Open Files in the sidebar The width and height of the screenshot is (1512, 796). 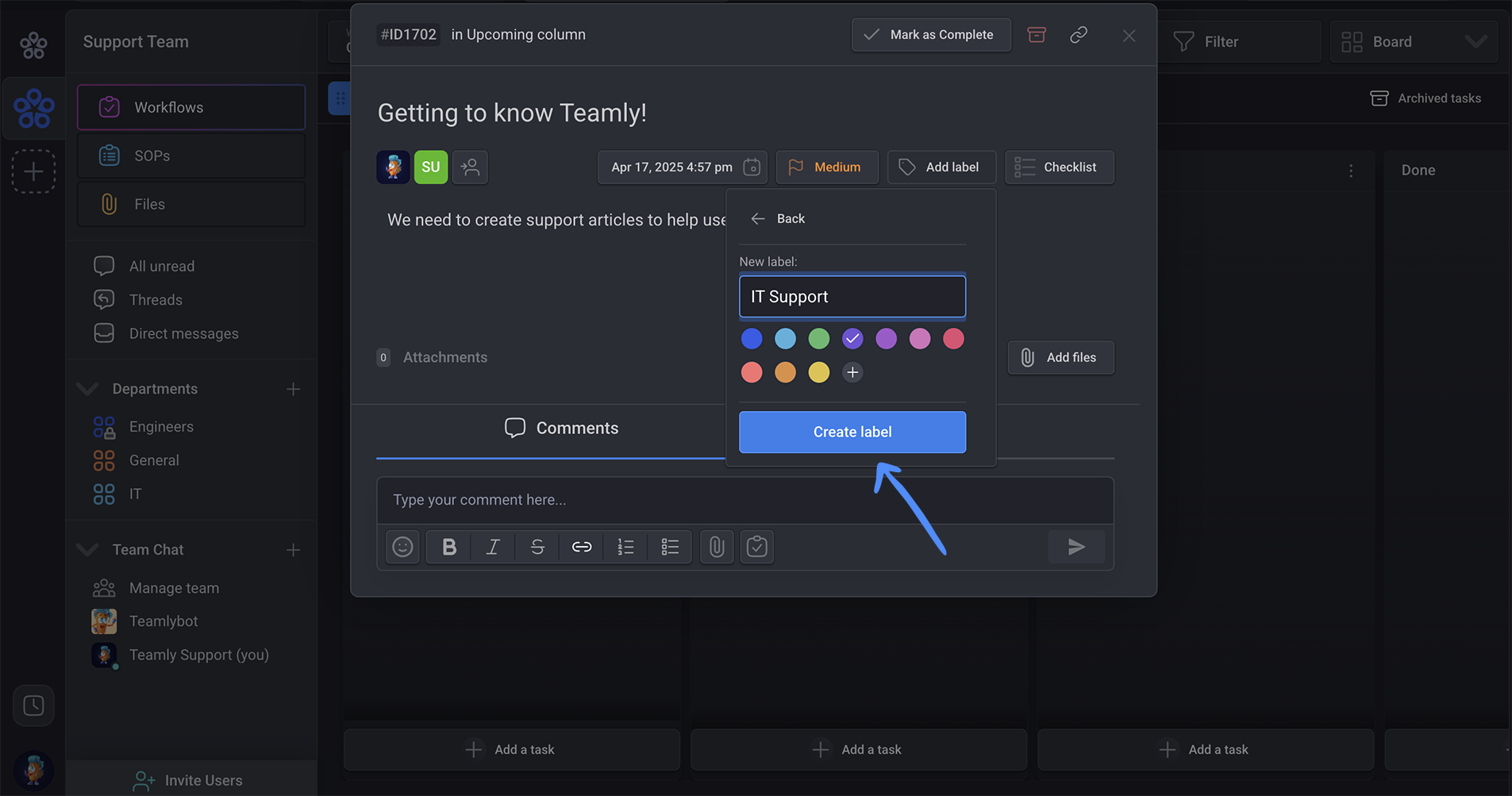[x=191, y=204]
